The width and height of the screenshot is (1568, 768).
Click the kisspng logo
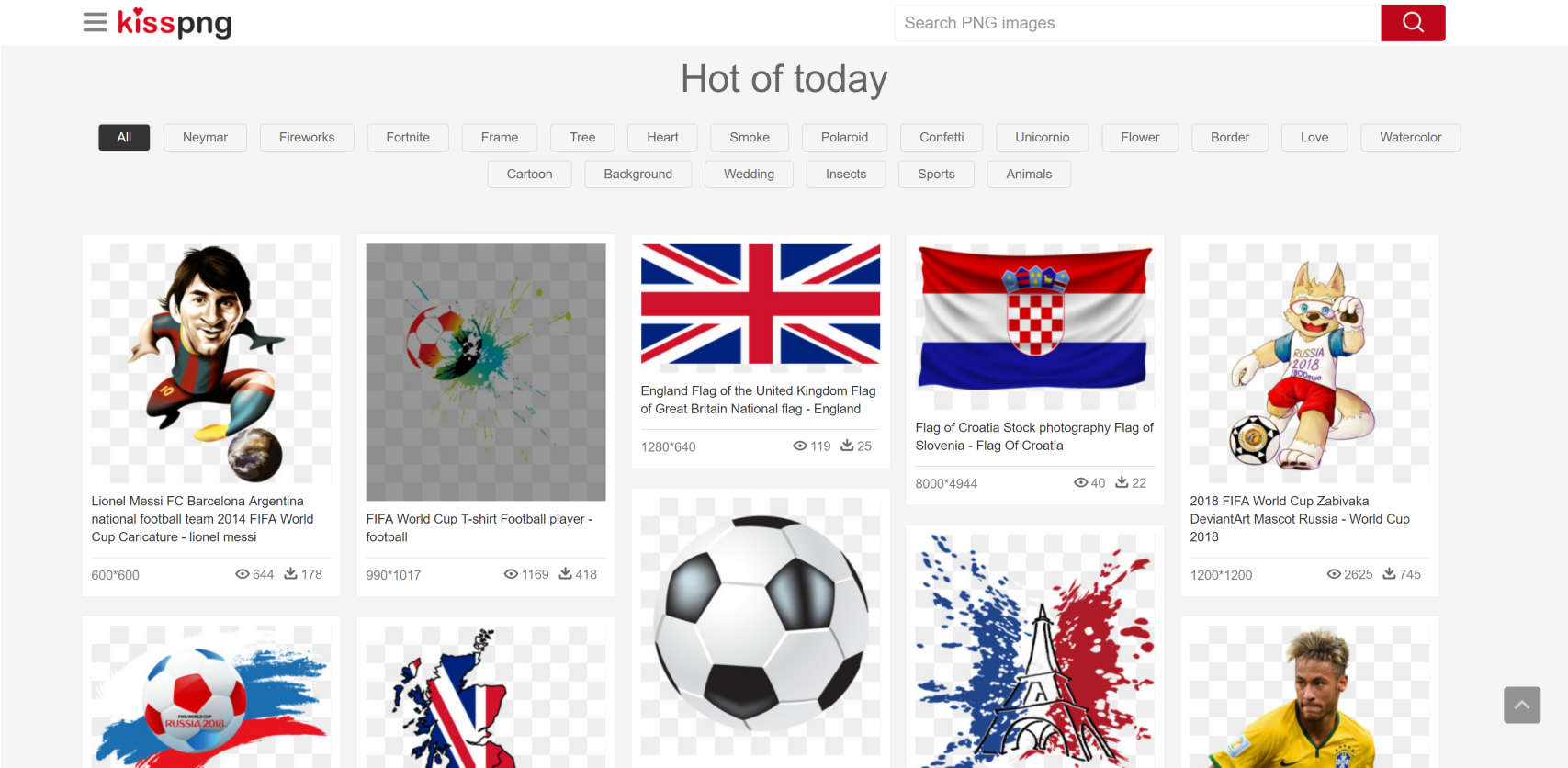[x=175, y=22]
